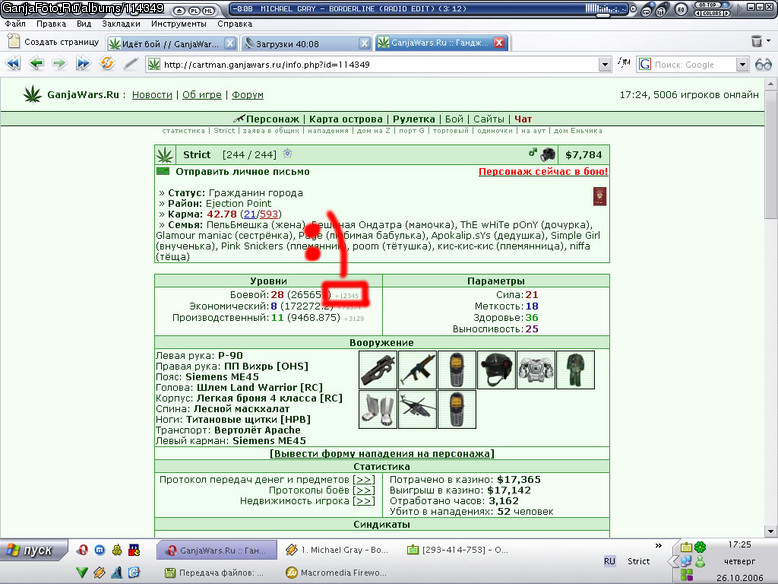Viewport: 778px width, 584px height.
Task: Toggle the PL playlist button on the player
Action: [194, 10]
